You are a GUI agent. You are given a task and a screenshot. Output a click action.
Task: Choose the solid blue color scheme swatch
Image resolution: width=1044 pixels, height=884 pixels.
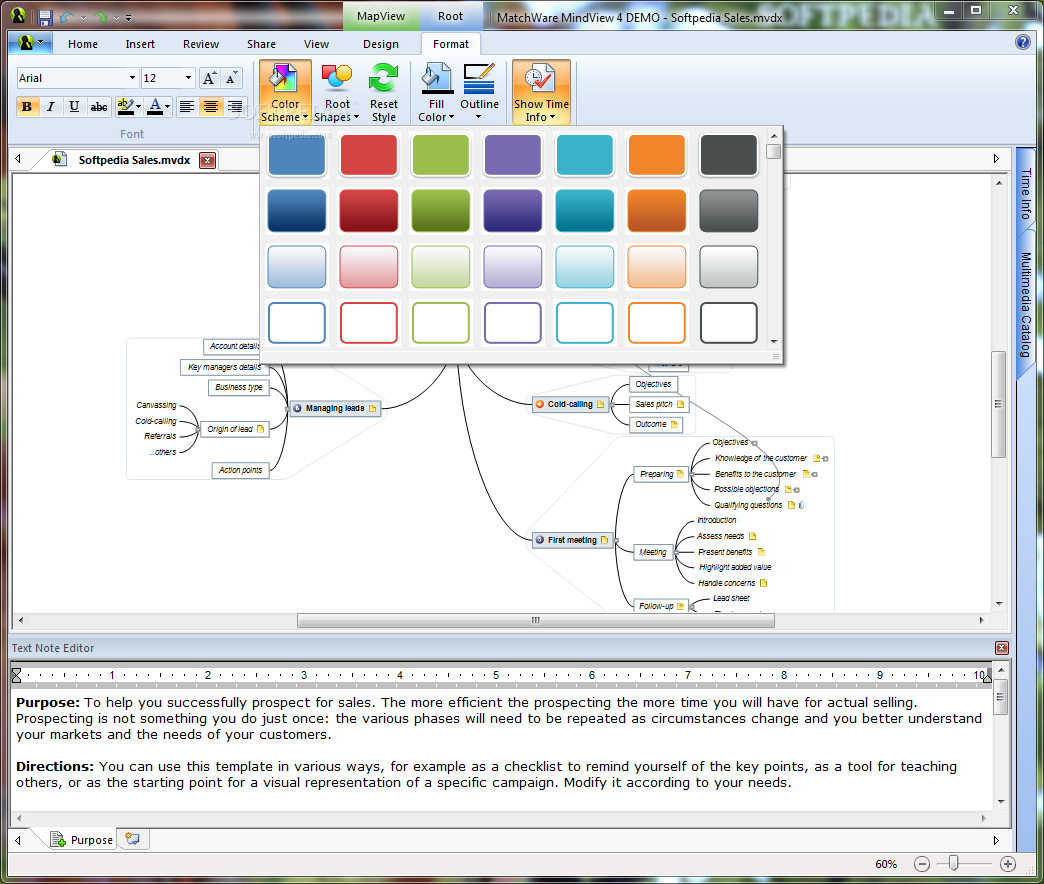[x=297, y=155]
